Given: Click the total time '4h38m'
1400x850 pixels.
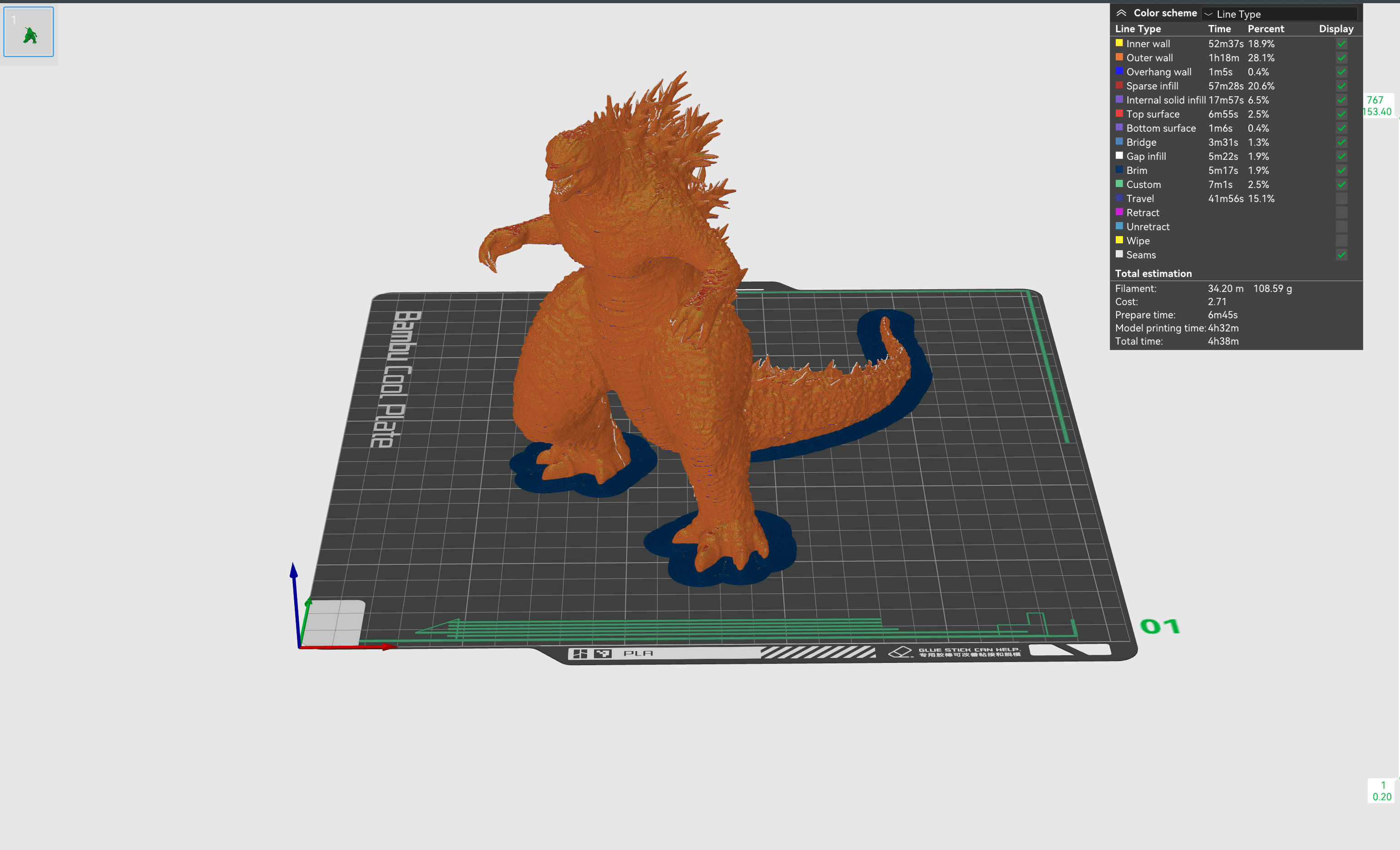Looking at the screenshot, I should point(1223,341).
